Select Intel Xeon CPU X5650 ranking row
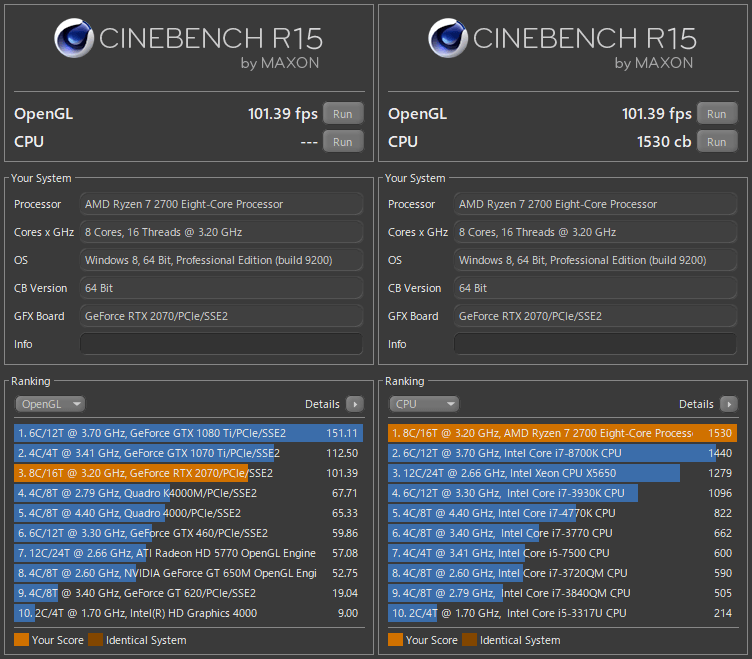 click(563, 473)
